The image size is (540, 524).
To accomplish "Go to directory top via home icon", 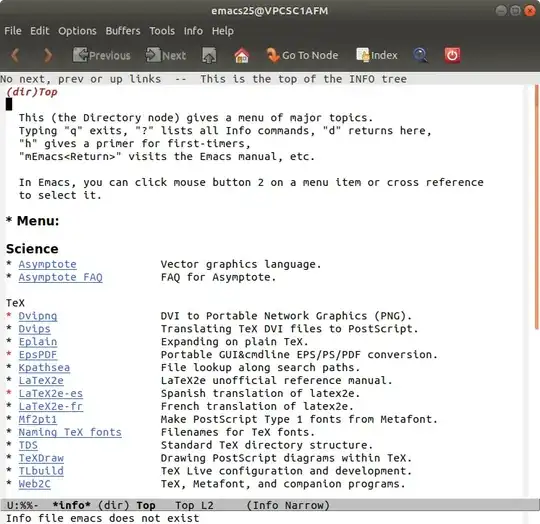I will 241,55.
